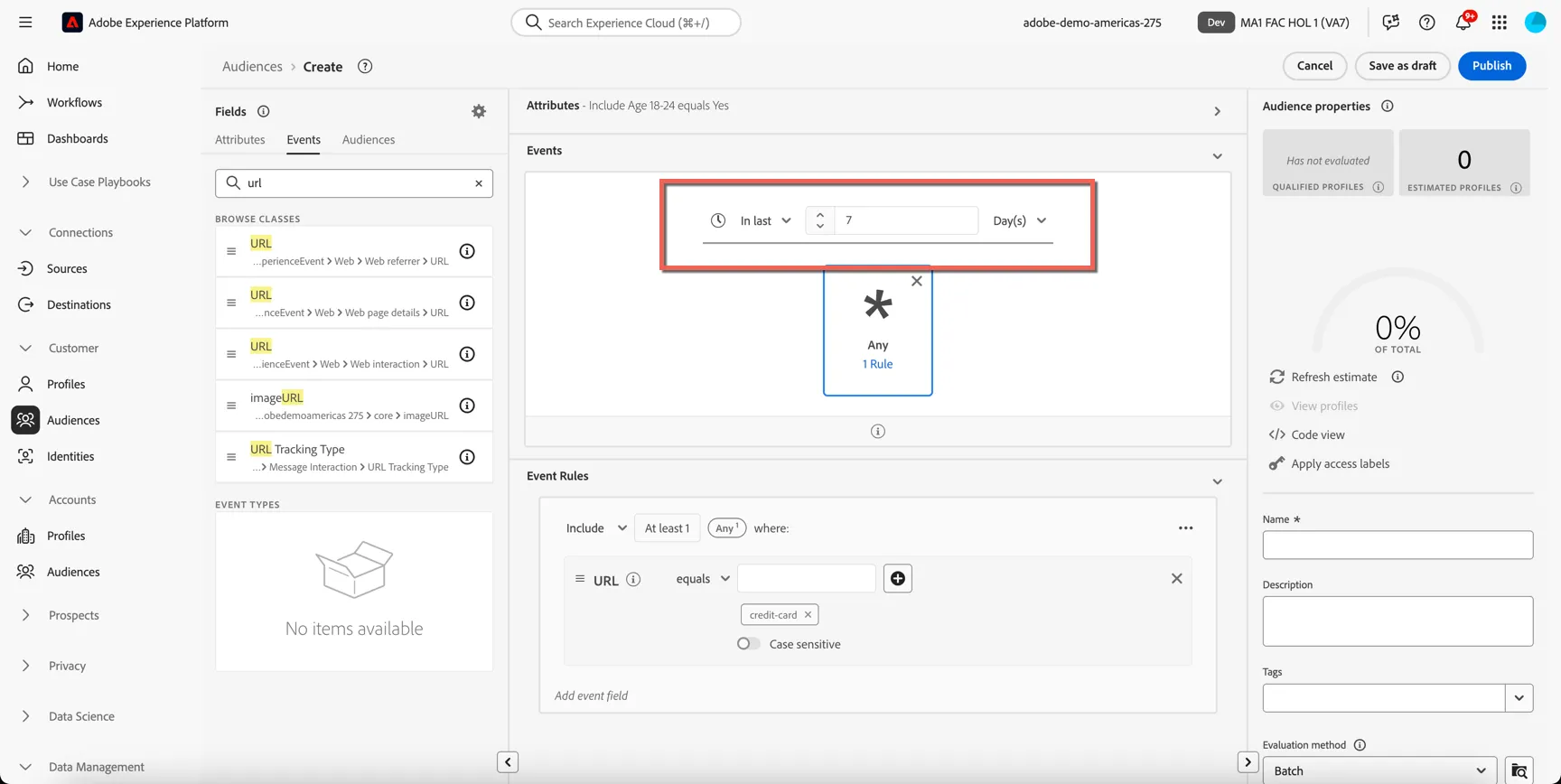Switch to the Audiences fields tab

coord(369,140)
